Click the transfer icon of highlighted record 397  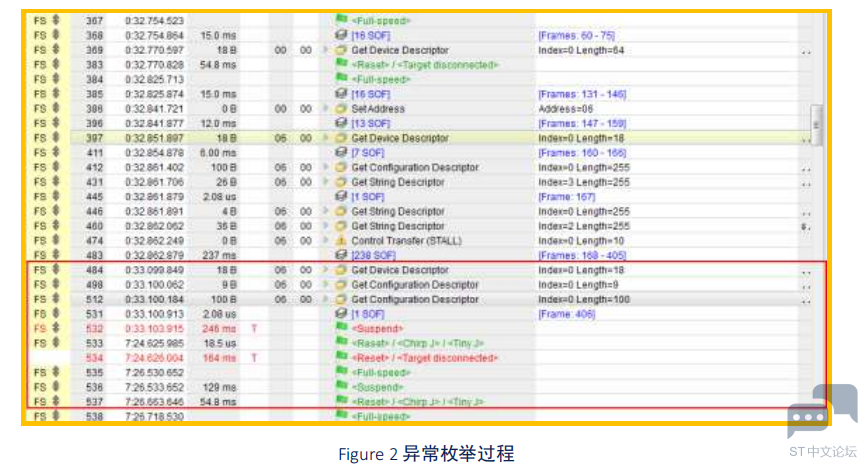point(341,137)
